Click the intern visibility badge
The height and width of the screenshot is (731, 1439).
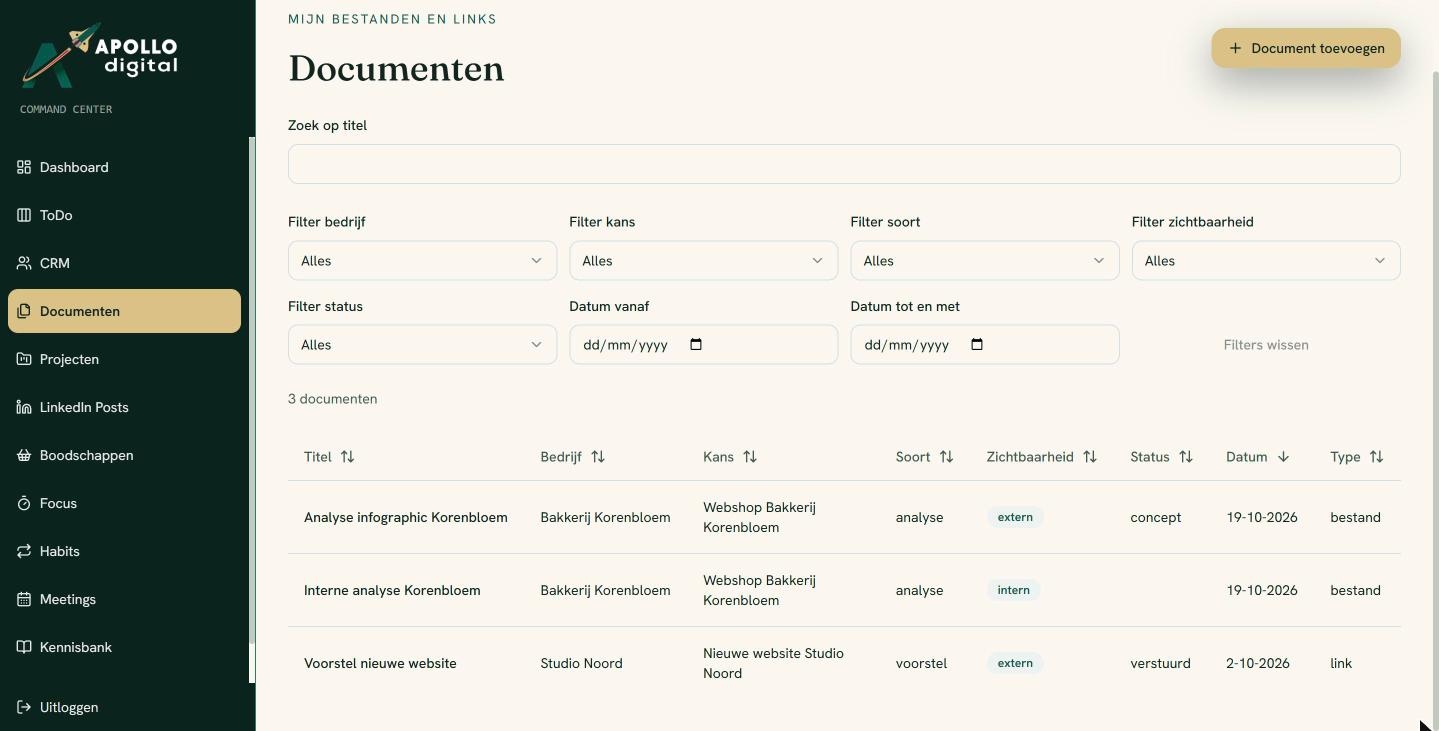click(1014, 590)
